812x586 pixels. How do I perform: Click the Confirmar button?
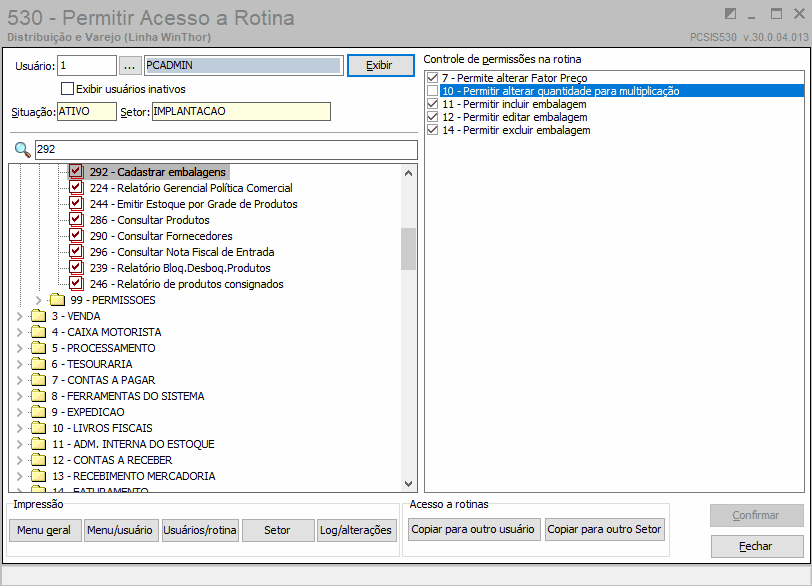(x=757, y=515)
